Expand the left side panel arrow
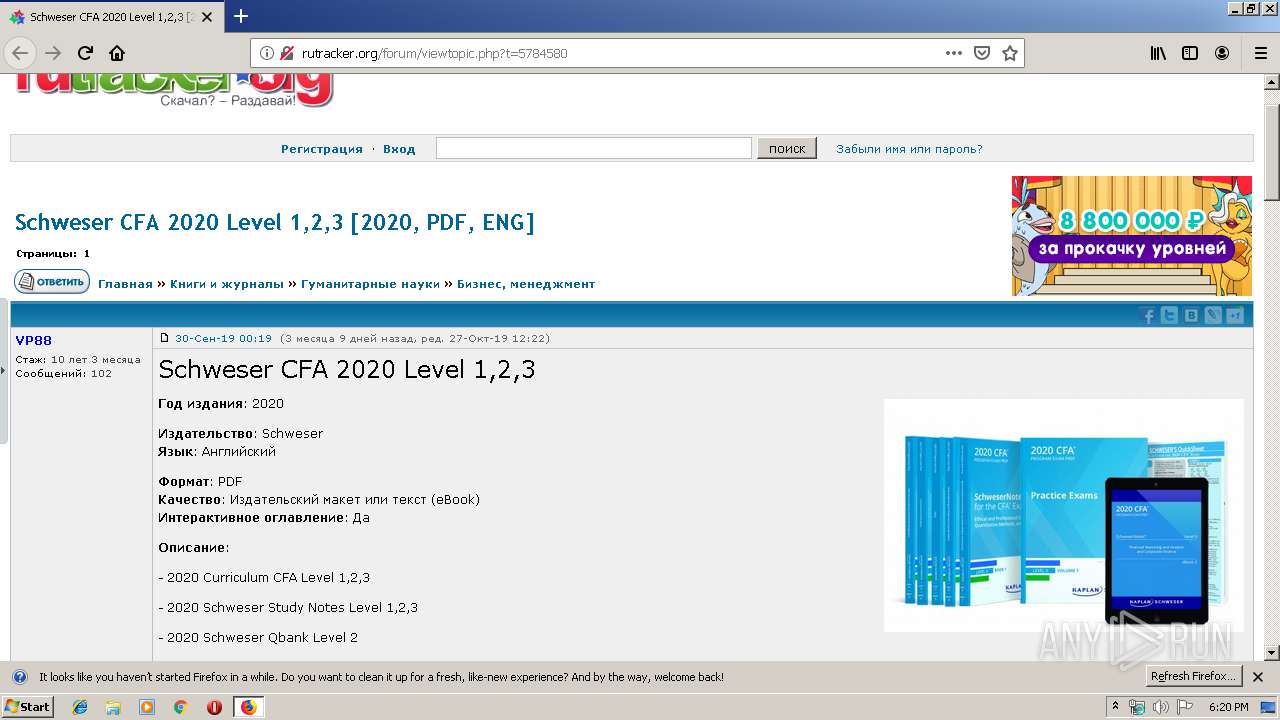Image resolution: width=1280 pixels, height=720 pixels. (x=4, y=370)
